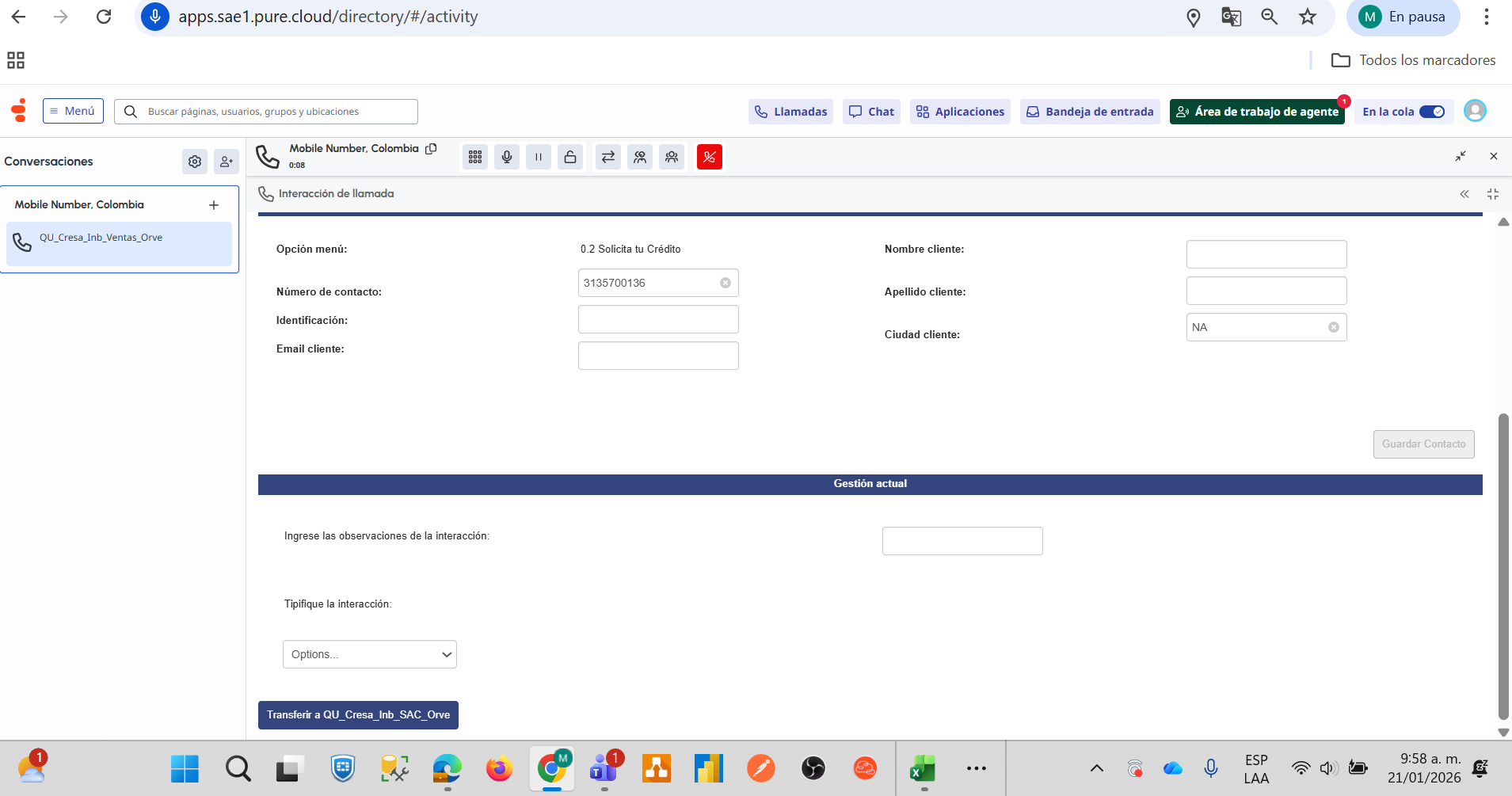Open the En pausa profile button

[1403, 17]
